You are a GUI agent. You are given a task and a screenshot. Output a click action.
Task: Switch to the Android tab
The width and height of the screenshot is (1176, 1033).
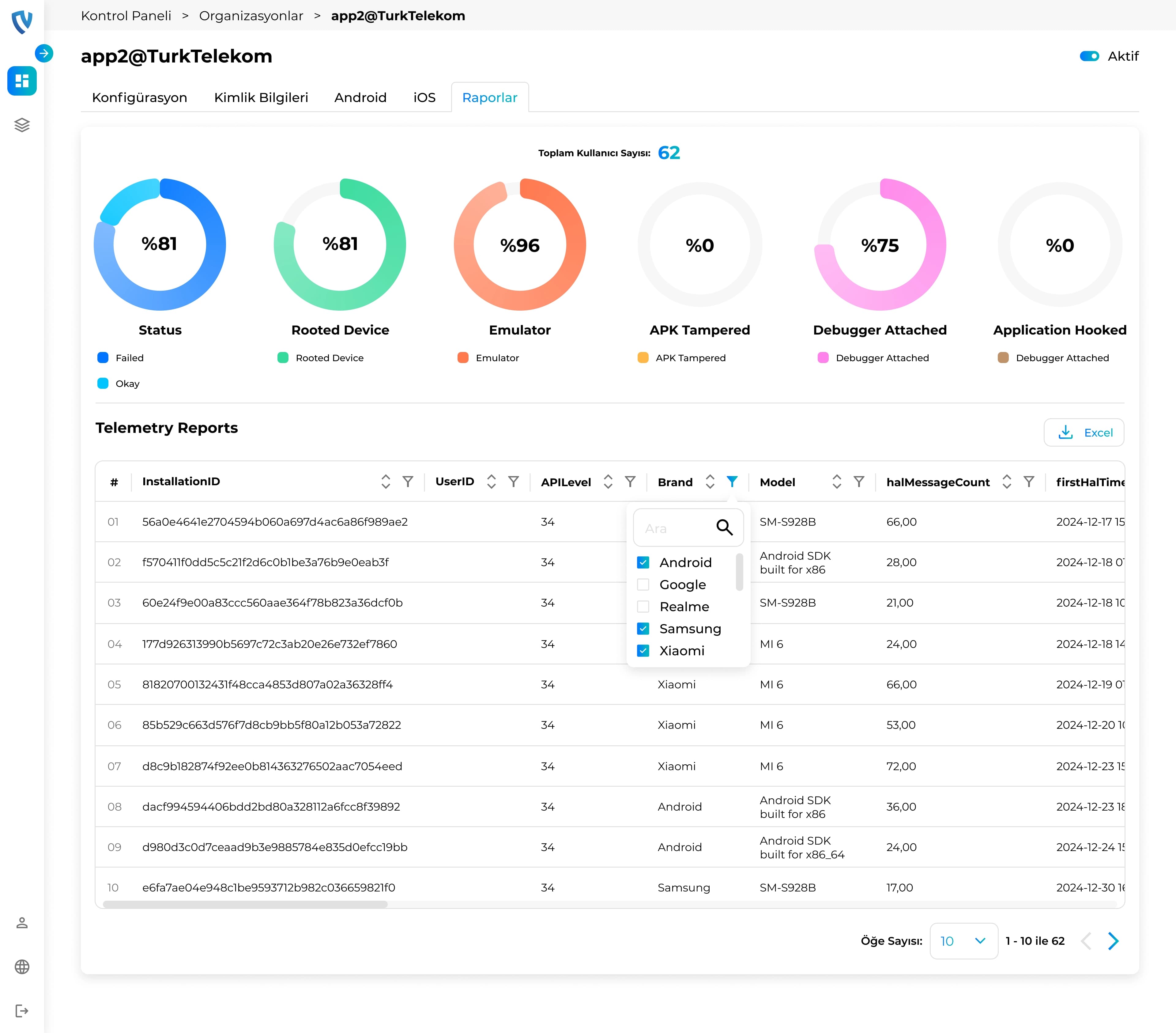(x=361, y=98)
